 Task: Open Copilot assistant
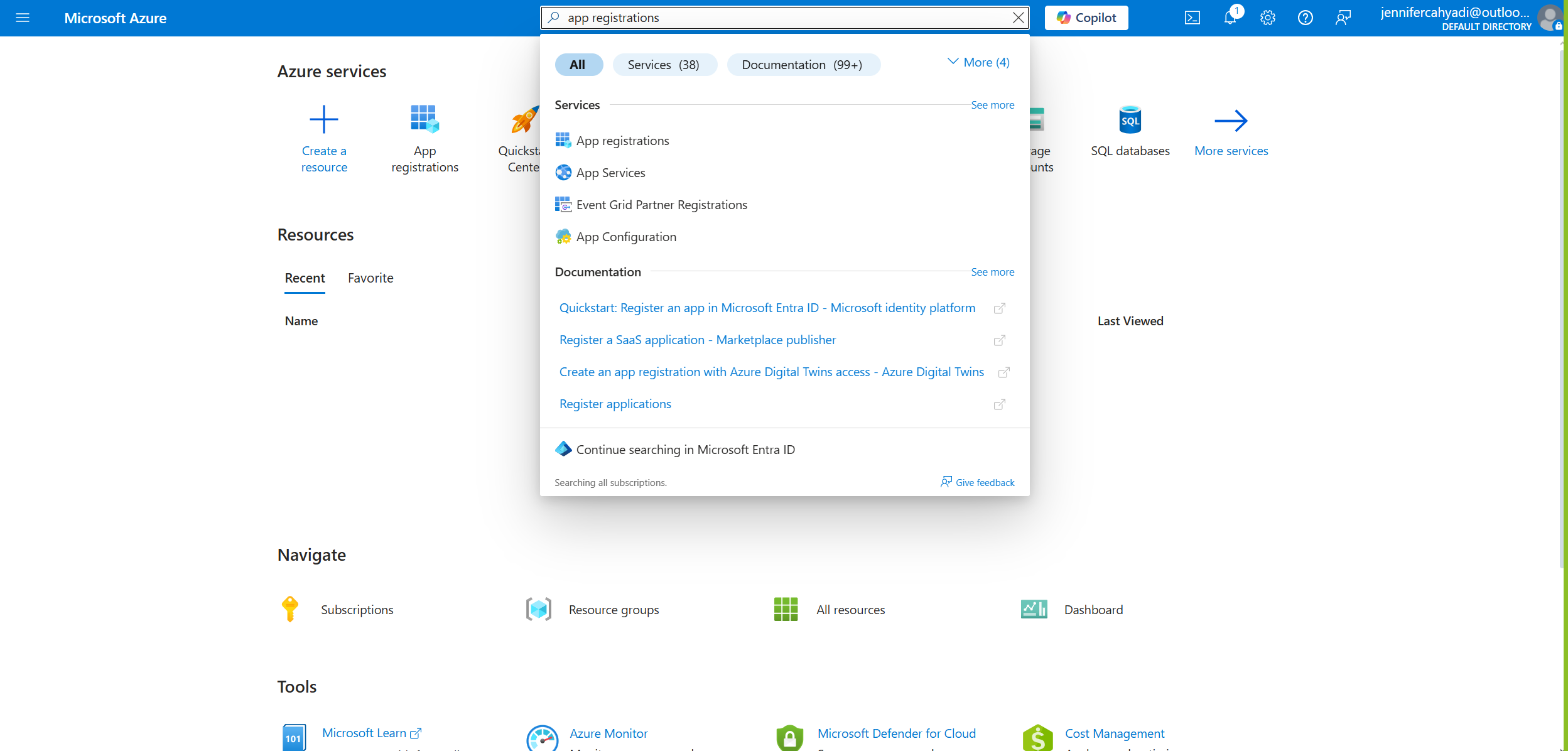point(1086,18)
